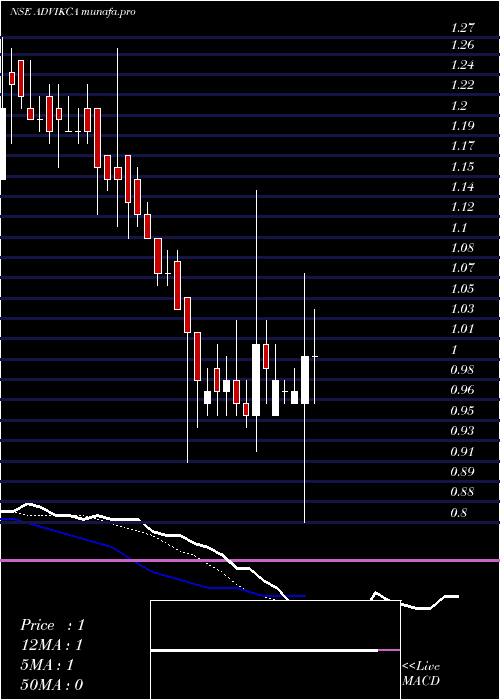Viewport: 500px width, 700px height.
Task: Click the 0.91 price axis label
Action: pyautogui.click(x=462, y=451)
